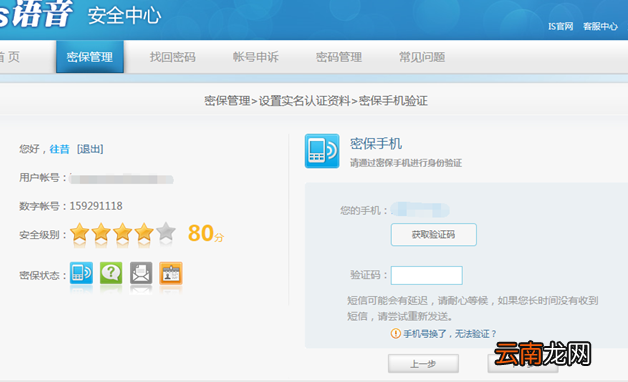The image size is (628, 382).
Task: Click the blue phone security status icon
Action: click(81, 273)
